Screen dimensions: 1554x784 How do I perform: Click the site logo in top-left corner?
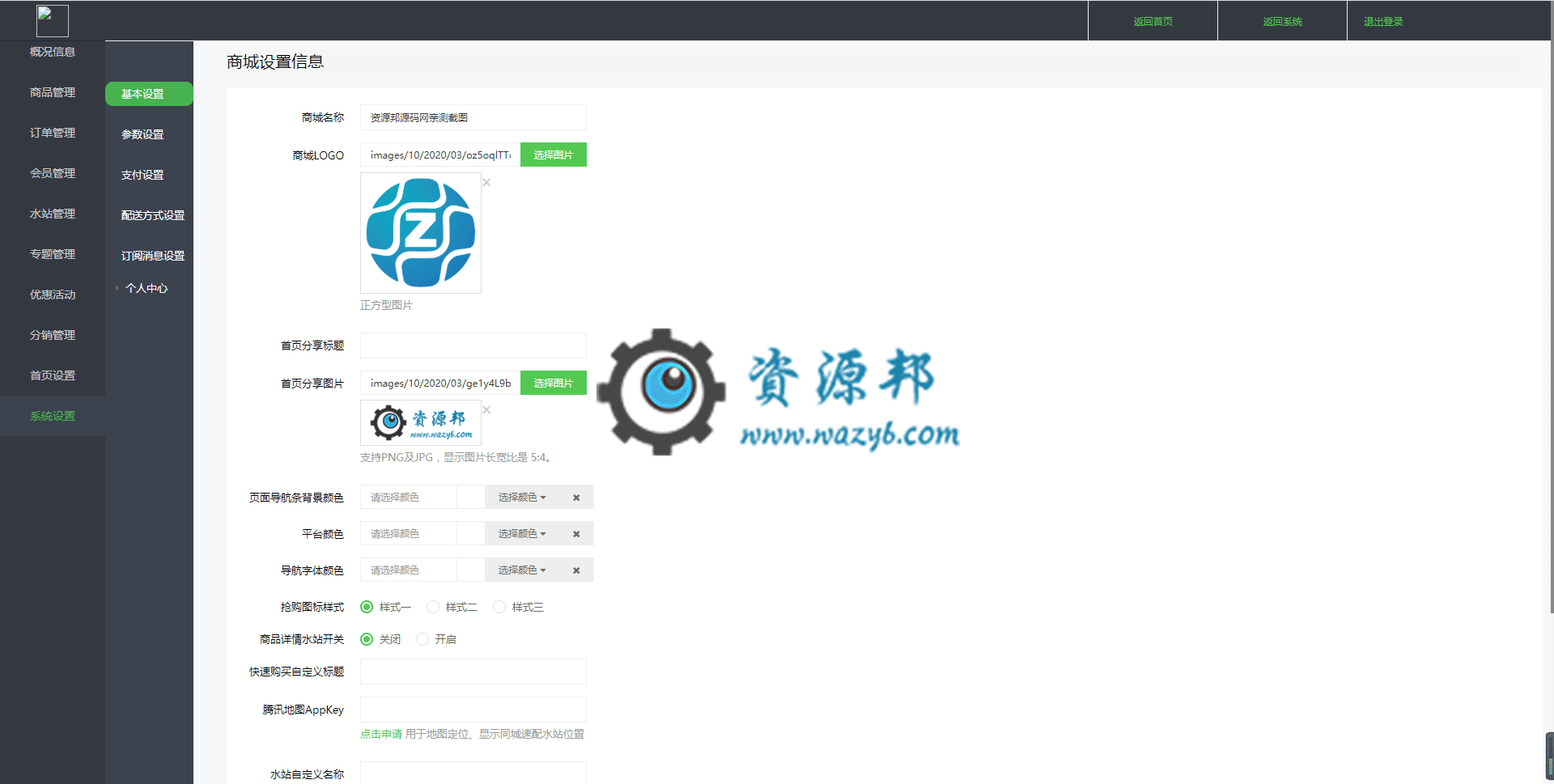[53, 21]
